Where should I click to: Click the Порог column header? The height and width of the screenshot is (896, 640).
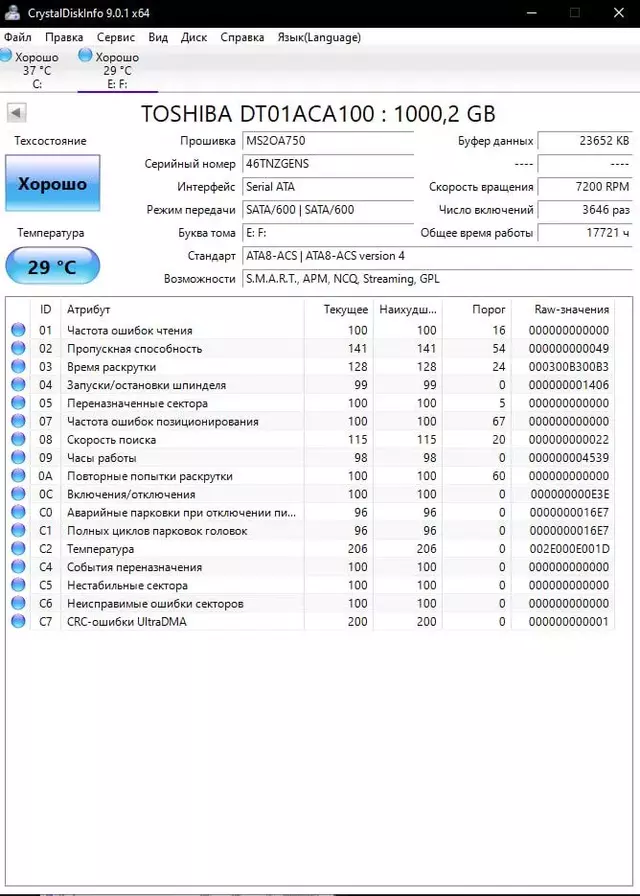477,309
